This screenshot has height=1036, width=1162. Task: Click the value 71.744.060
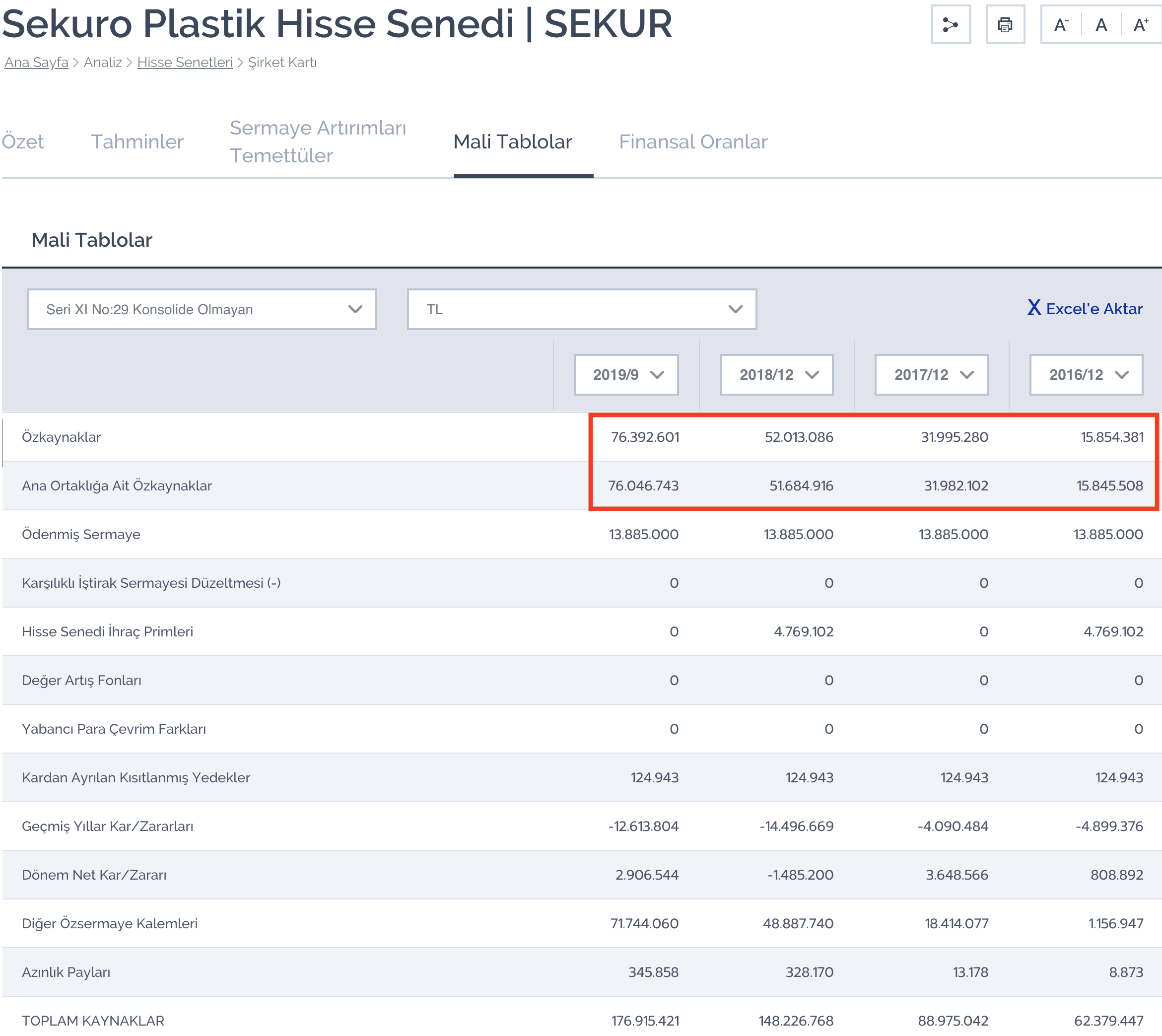[644, 924]
